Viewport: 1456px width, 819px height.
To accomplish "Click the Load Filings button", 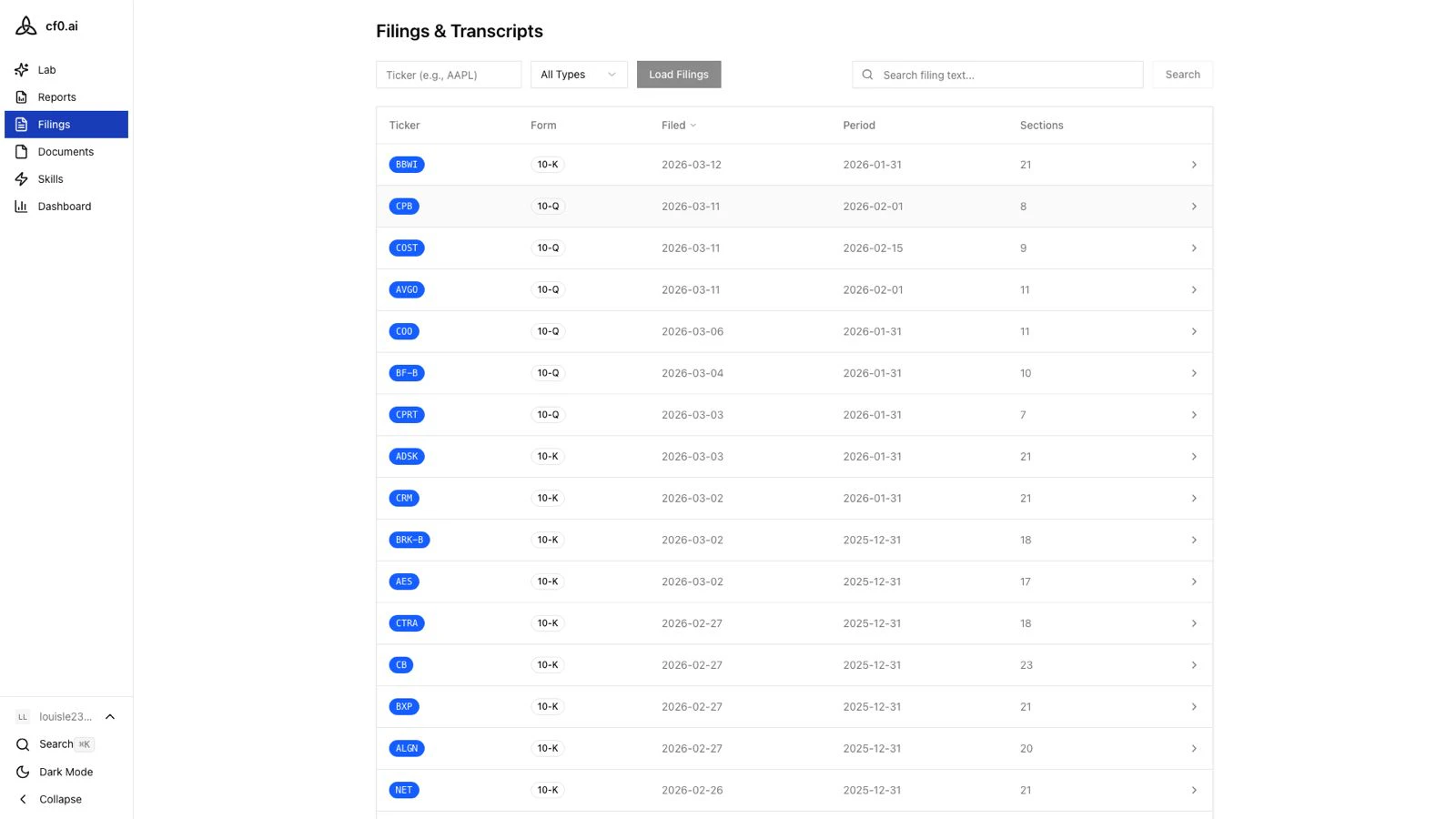I will 679,75.
